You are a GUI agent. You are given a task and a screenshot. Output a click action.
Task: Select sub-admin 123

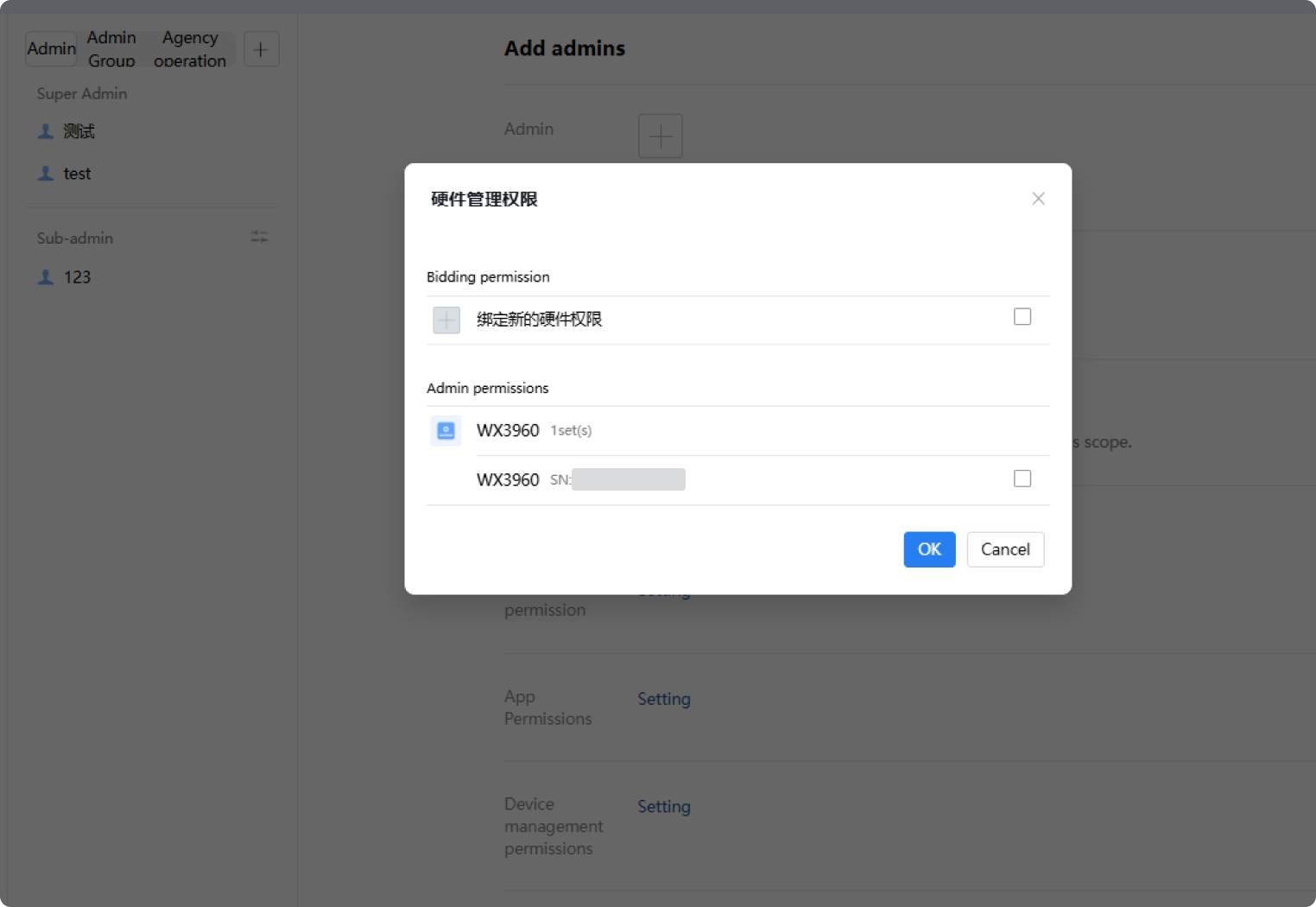[77, 277]
